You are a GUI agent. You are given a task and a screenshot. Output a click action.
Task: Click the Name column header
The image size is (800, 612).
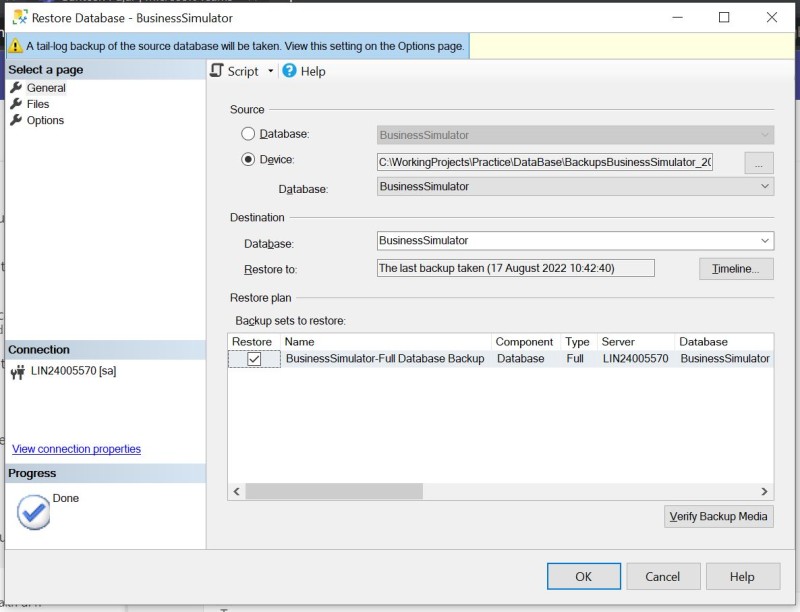(385, 342)
